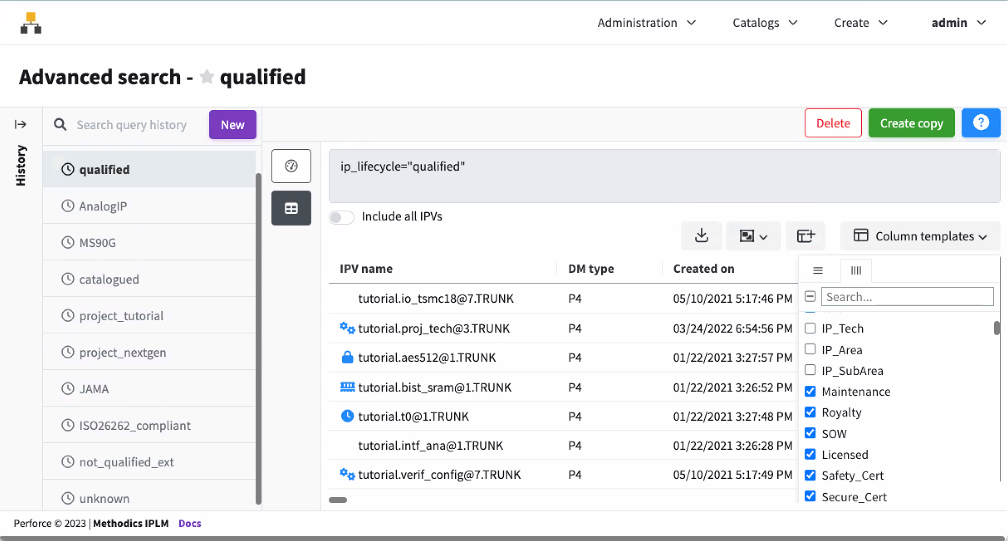Image resolution: width=1008 pixels, height=541 pixels.
Task: Click the IPLM hierarchy logo icon
Action: [x=30, y=23]
